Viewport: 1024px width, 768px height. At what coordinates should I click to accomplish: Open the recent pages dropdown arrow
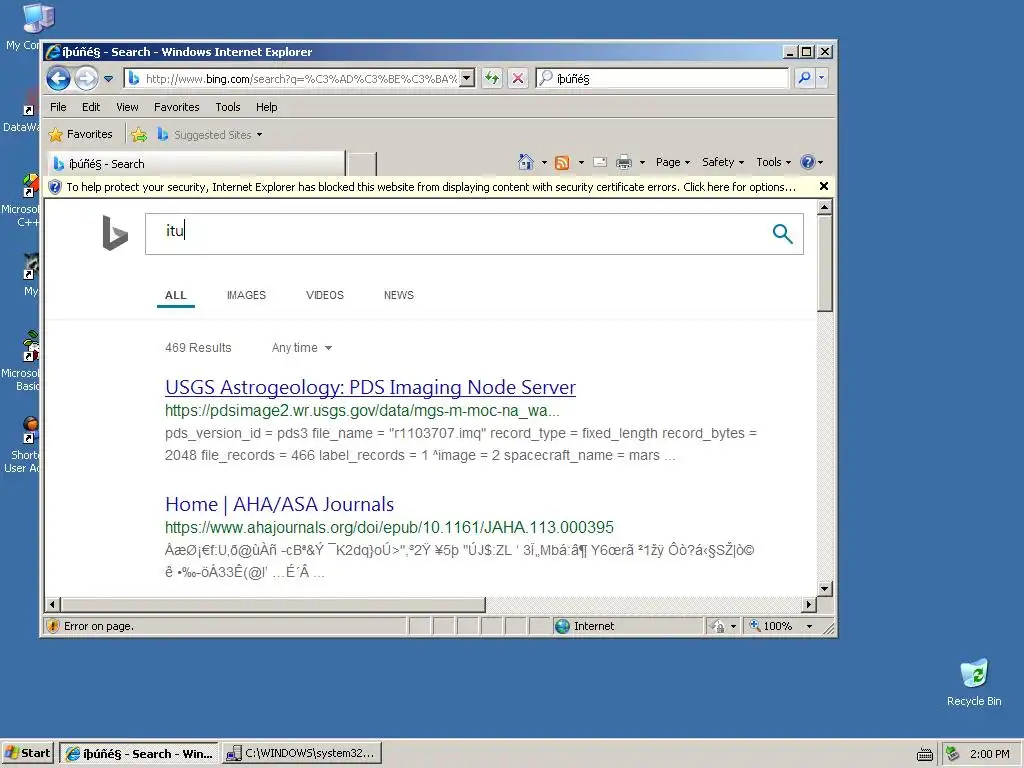pyautogui.click(x=108, y=79)
